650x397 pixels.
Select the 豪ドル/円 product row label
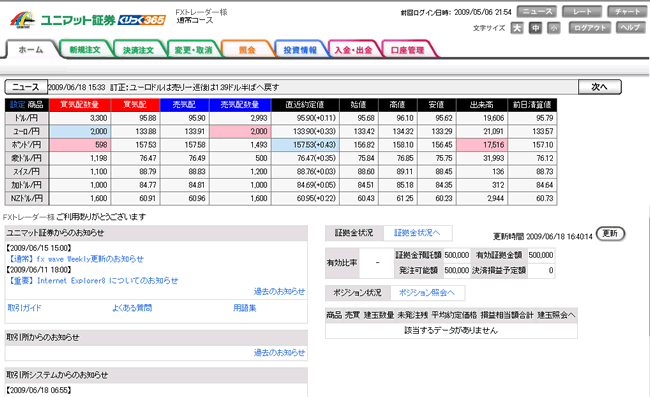[x=27, y=158]
